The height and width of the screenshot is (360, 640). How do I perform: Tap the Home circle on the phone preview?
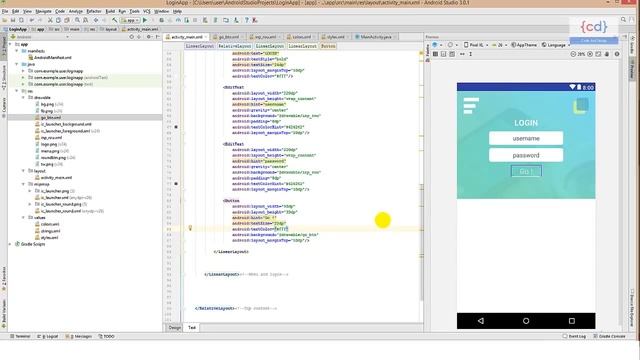coord(526,321)
